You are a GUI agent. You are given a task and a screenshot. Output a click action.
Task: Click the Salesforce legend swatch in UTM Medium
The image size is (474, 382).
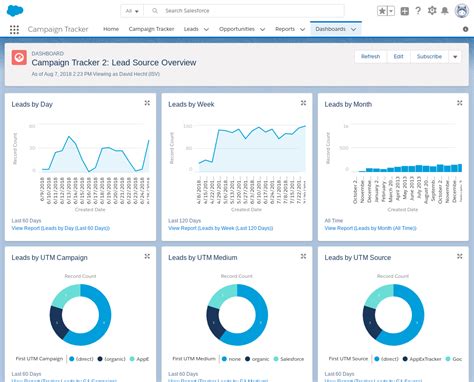276,359
